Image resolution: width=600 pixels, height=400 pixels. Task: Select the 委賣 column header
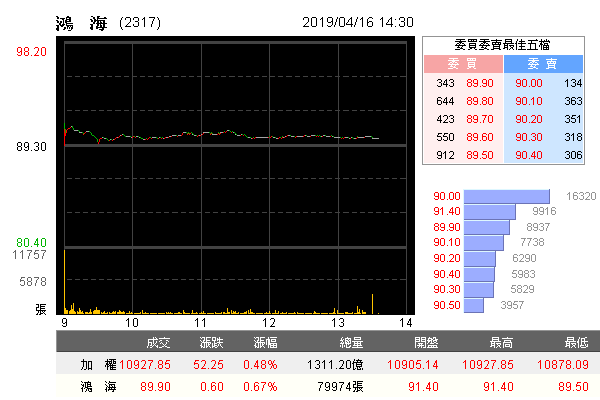tap(543, 64)
